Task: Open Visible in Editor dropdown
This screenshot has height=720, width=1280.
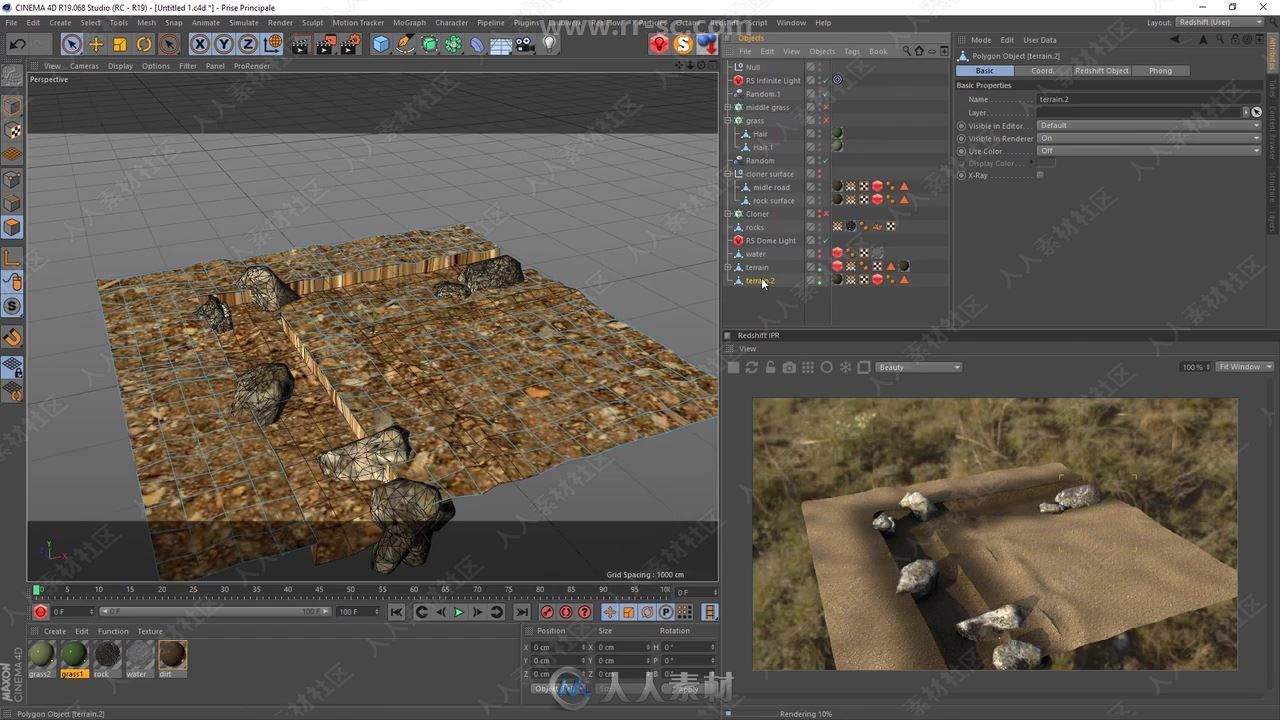Action: coord(1148,125)
